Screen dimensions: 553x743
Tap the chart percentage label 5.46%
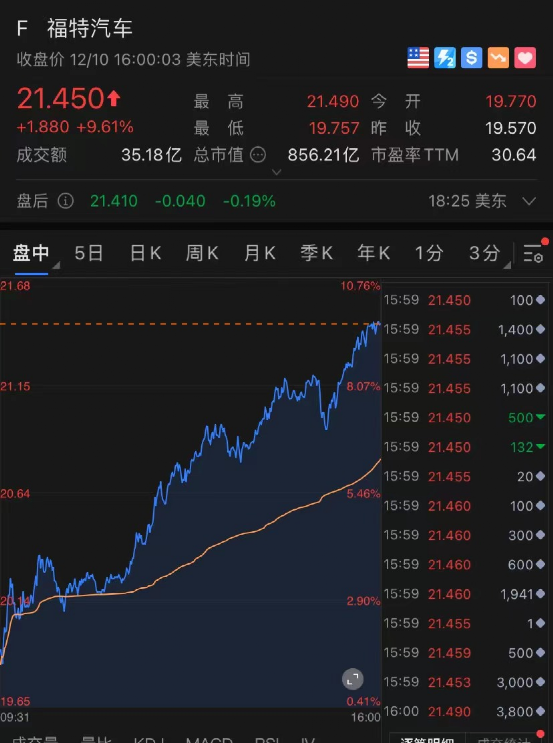pyautogui.click(x=363, y=494)
